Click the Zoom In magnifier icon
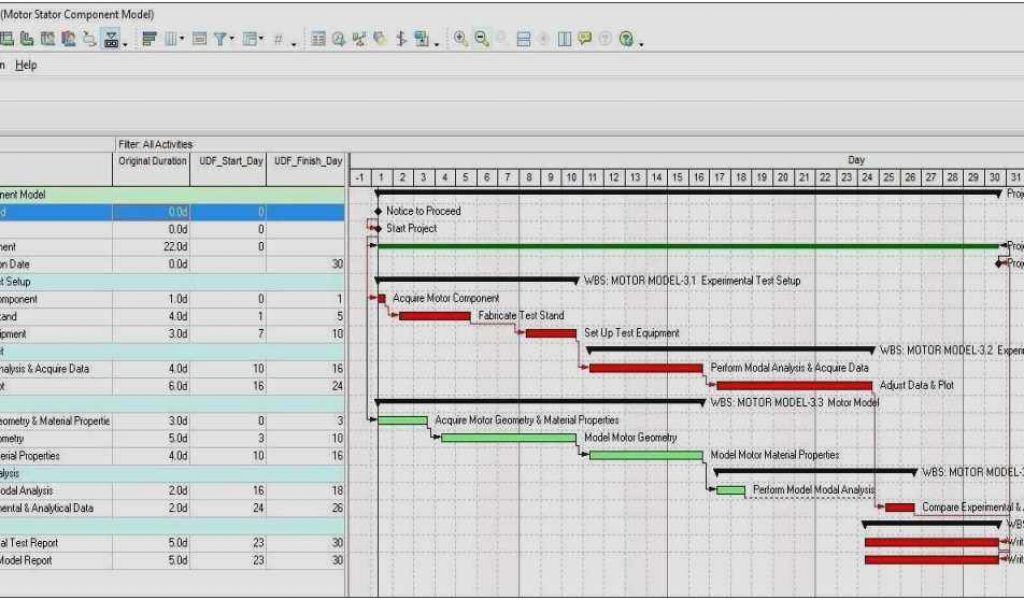1024x600 pixels. (x=461, y=39)
